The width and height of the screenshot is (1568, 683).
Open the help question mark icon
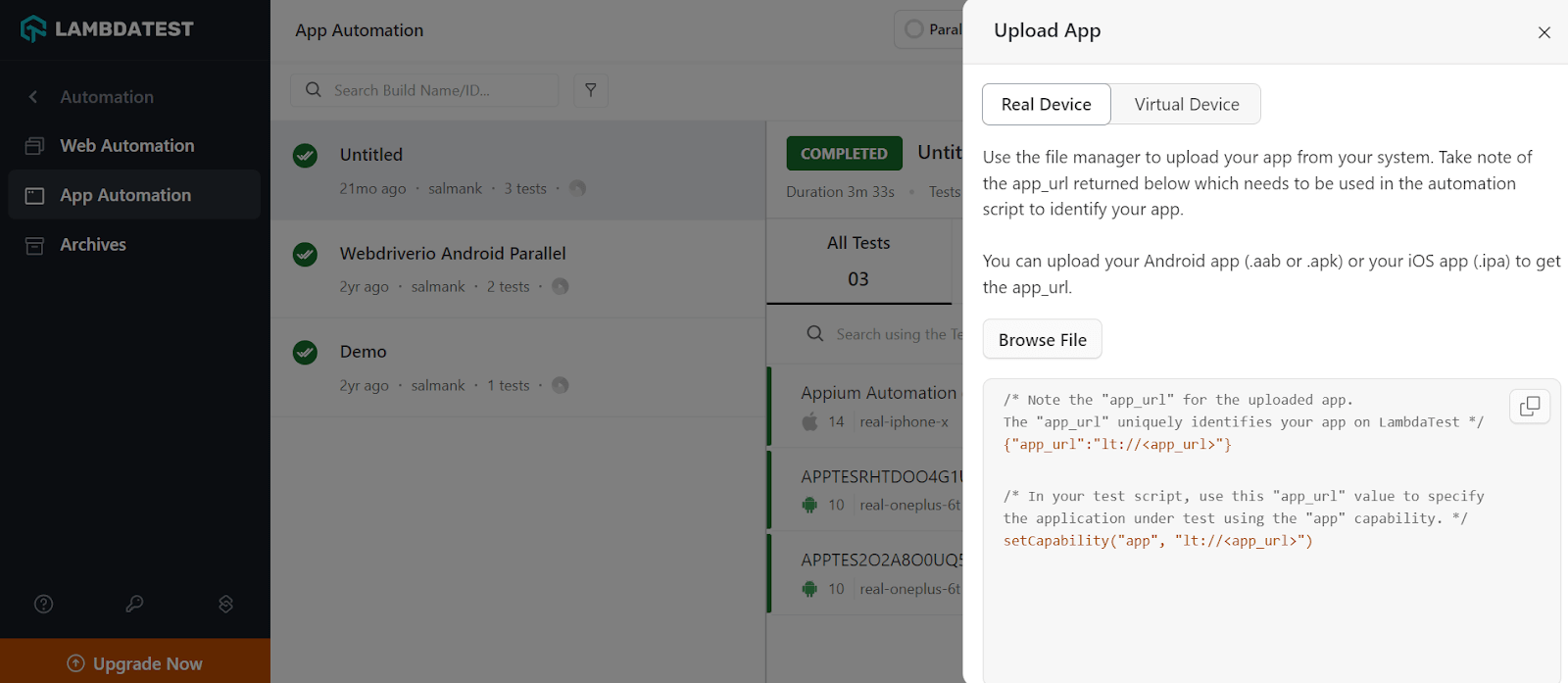click(x=44, y=604)
